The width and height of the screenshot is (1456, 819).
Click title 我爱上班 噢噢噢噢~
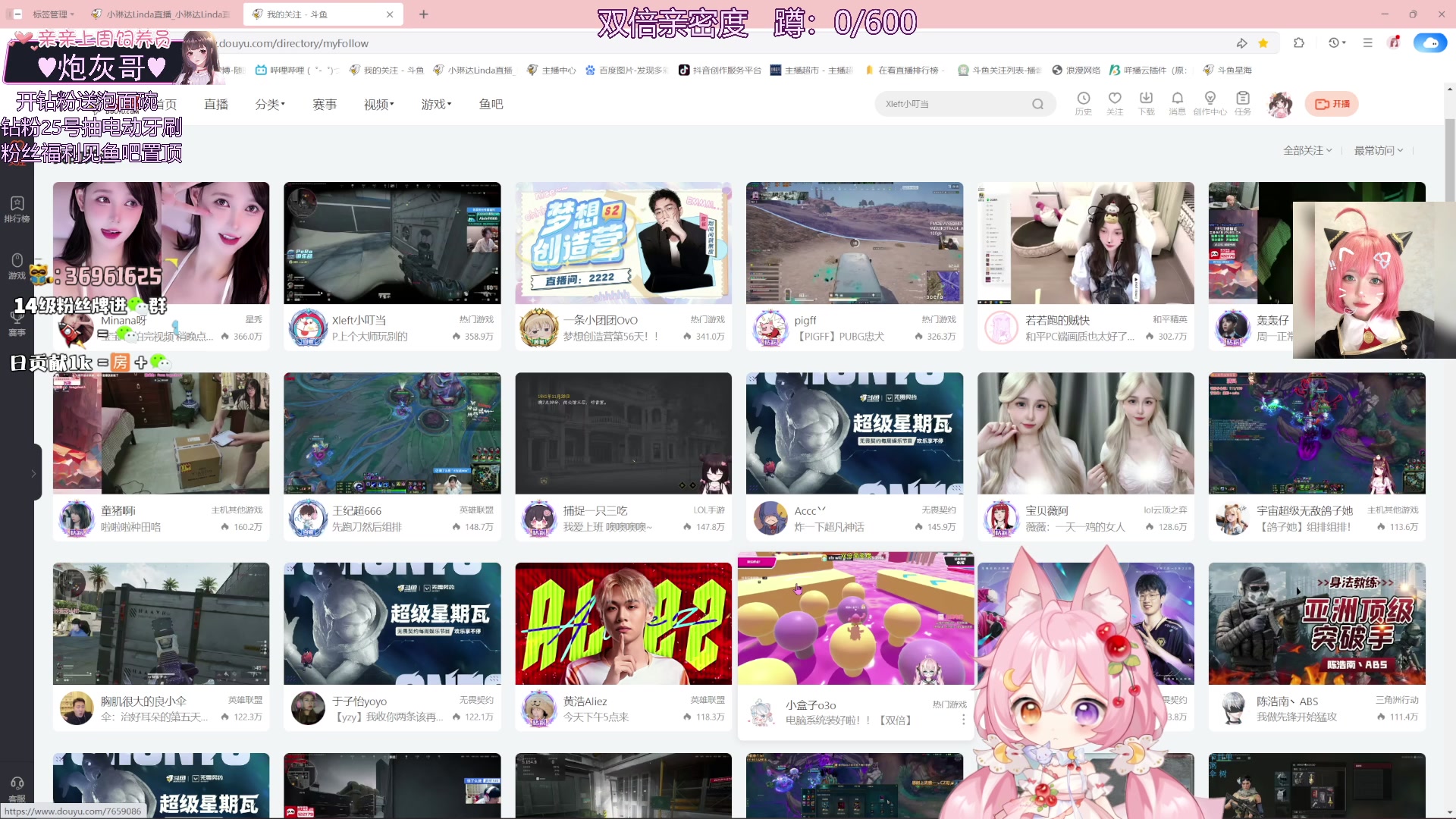pos(607,526)
